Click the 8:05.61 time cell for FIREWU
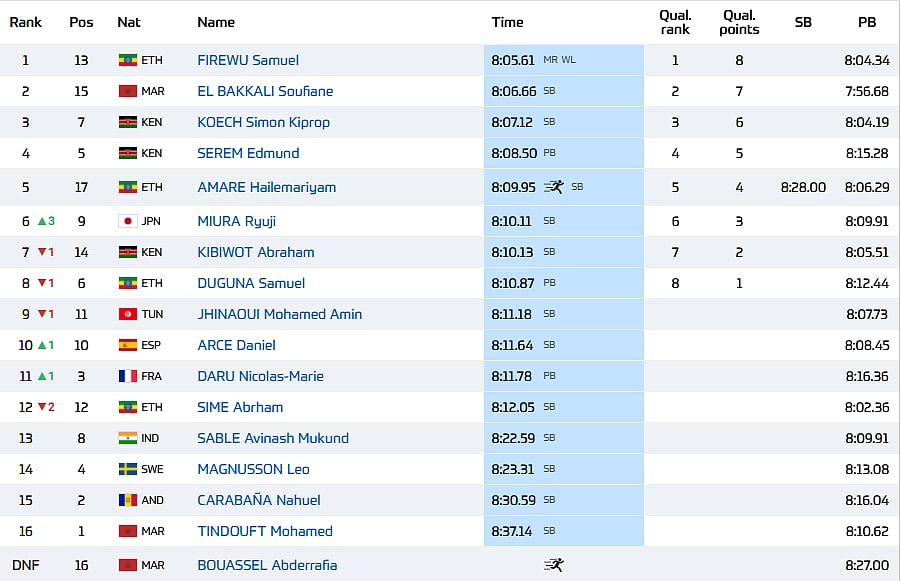Image resolution: width=900 pixels, height=581 pixels. pyautogui.click(x=514, y=60)
